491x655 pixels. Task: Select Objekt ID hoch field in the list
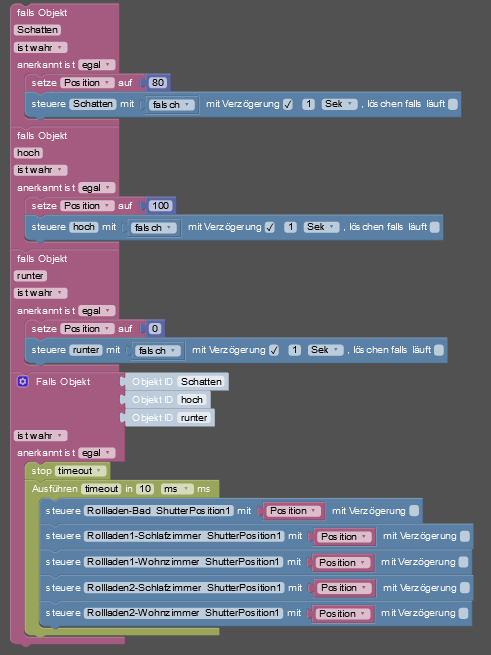point(192,400)
